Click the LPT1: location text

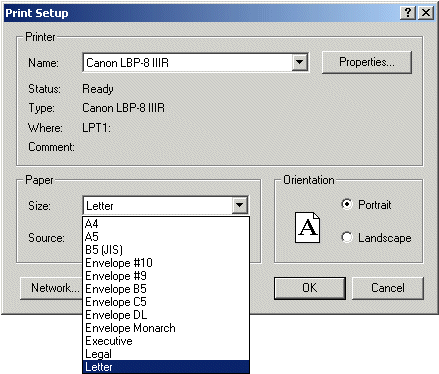point(96,128)
